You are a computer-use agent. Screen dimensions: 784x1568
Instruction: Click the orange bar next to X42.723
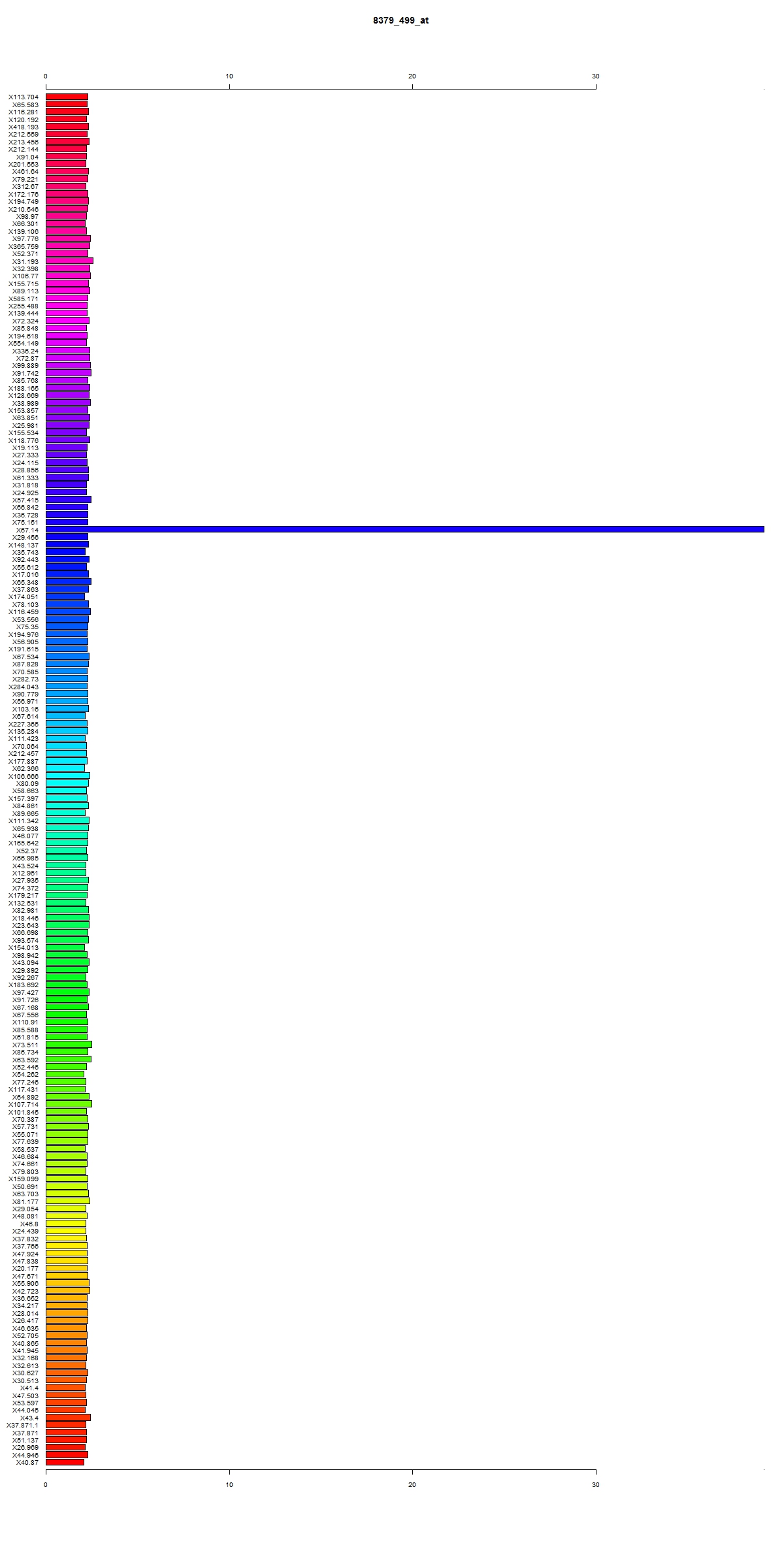click(67, 1291)
